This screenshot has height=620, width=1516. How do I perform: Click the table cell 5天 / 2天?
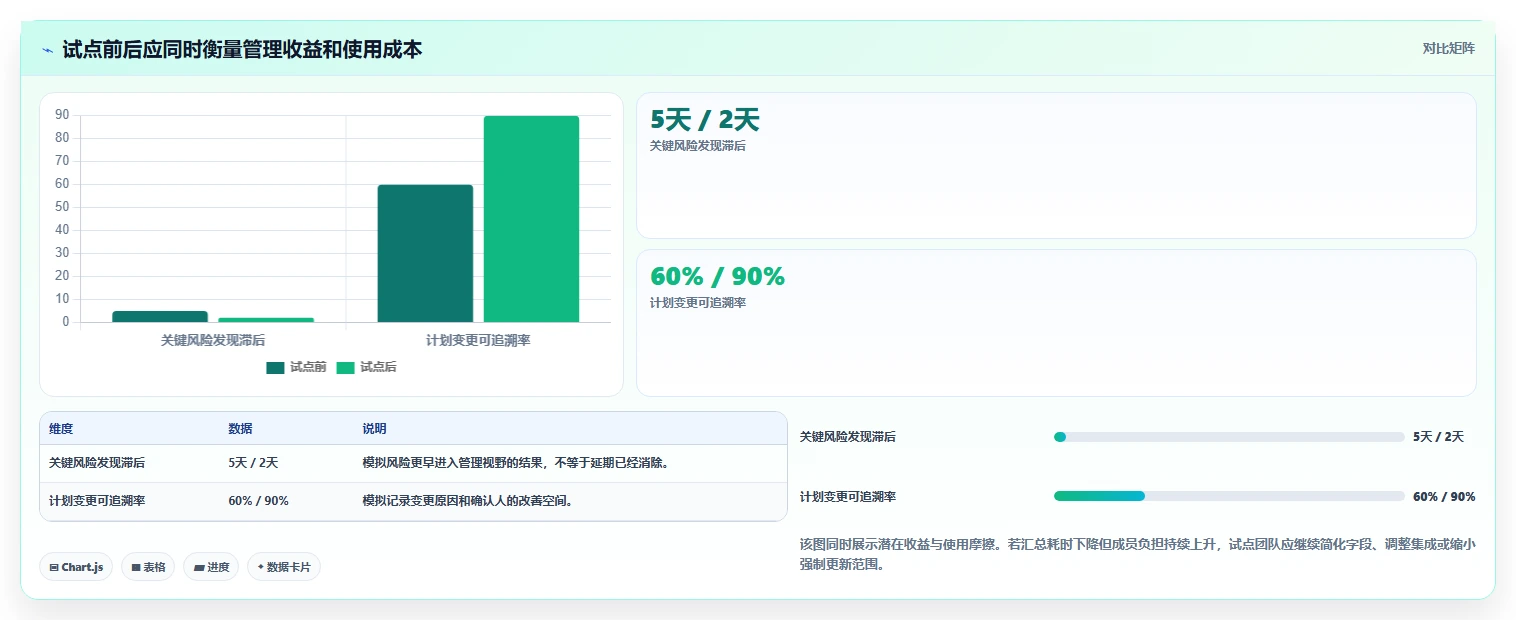coord(253,463)
